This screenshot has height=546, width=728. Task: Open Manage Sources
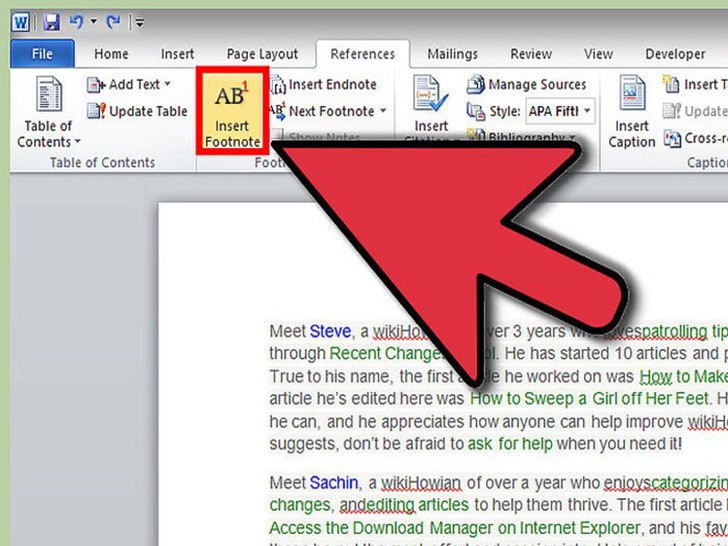(x=526, y=84)
